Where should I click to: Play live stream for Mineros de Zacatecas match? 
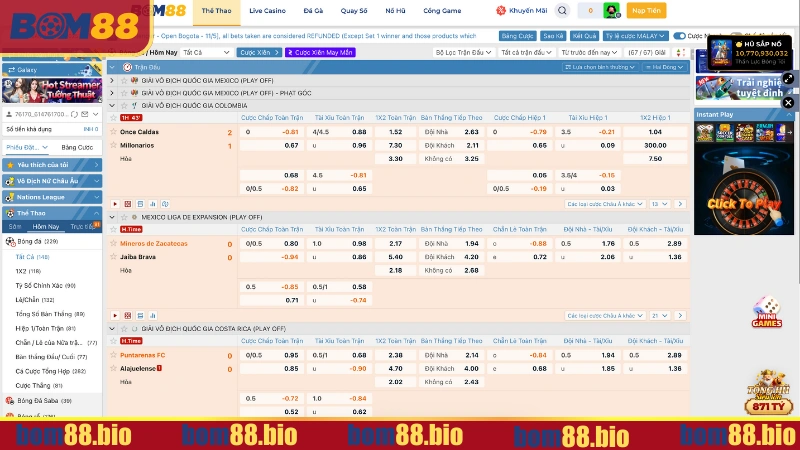[115, 316]
